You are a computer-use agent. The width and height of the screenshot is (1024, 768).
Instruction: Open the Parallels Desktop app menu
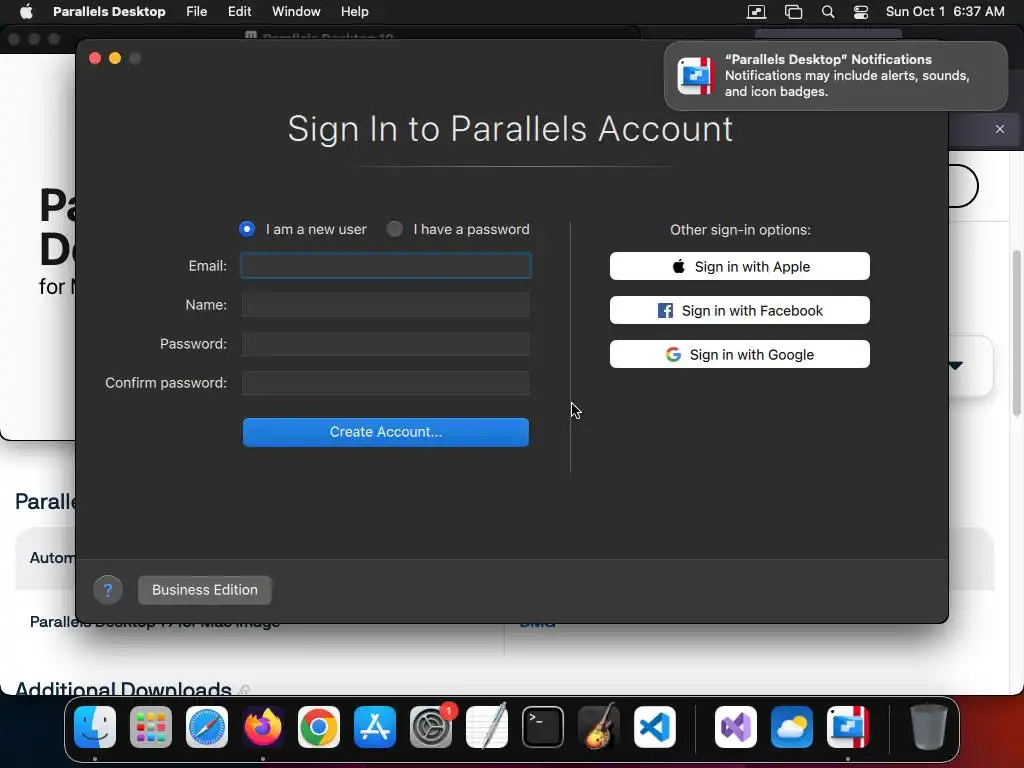pyautogui.click(x=109, y=12)
